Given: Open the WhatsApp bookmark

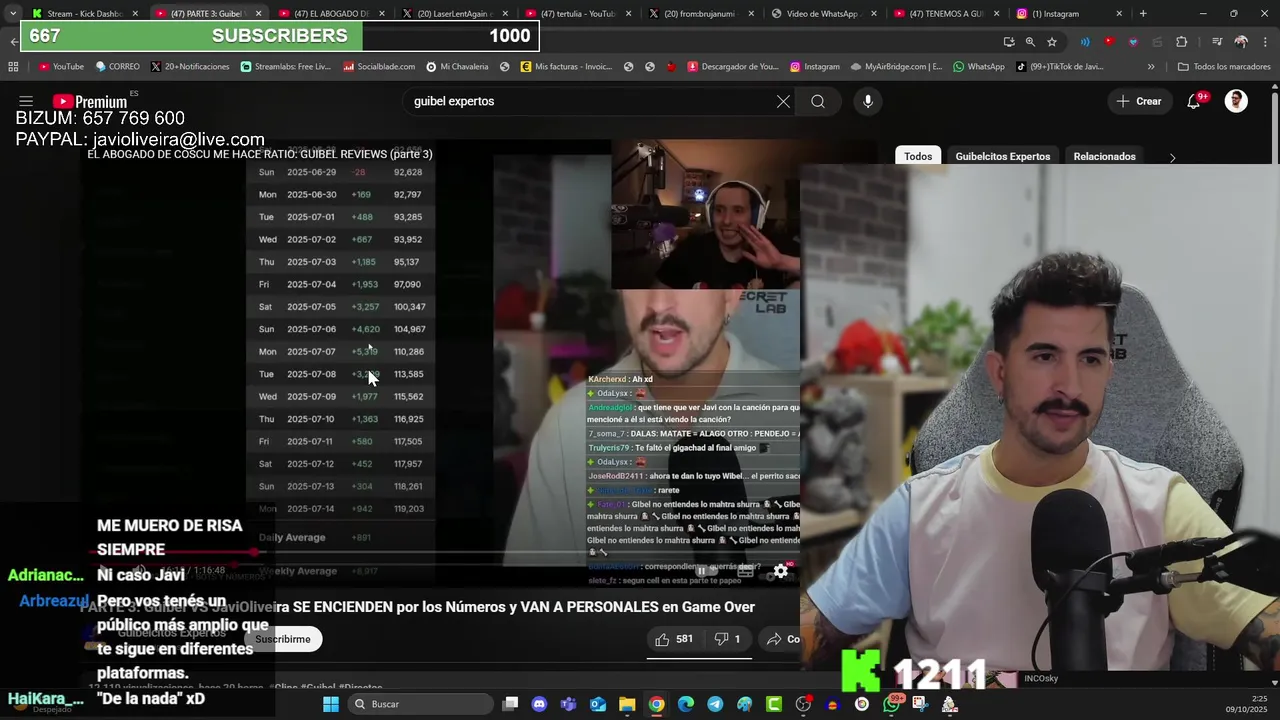Looking at the screenshot, I should point(978,67).
